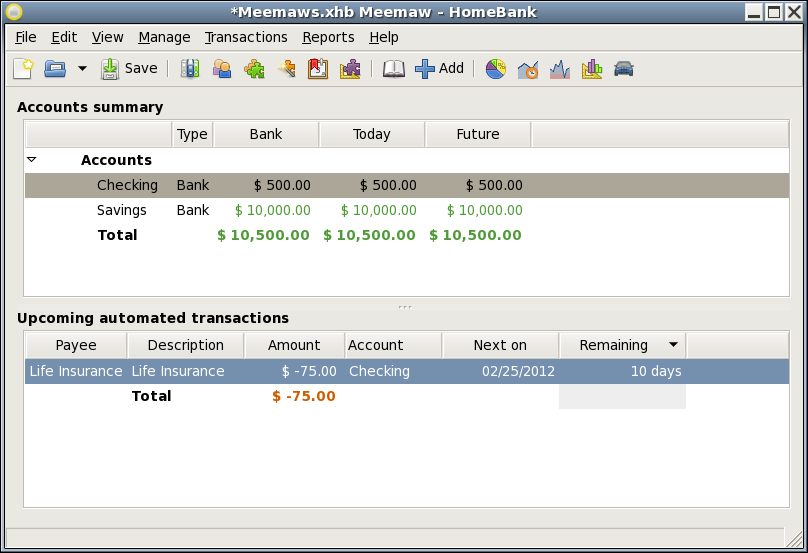808x553 pixels.
Task: Add a new transaction
Action: (440, 69)
